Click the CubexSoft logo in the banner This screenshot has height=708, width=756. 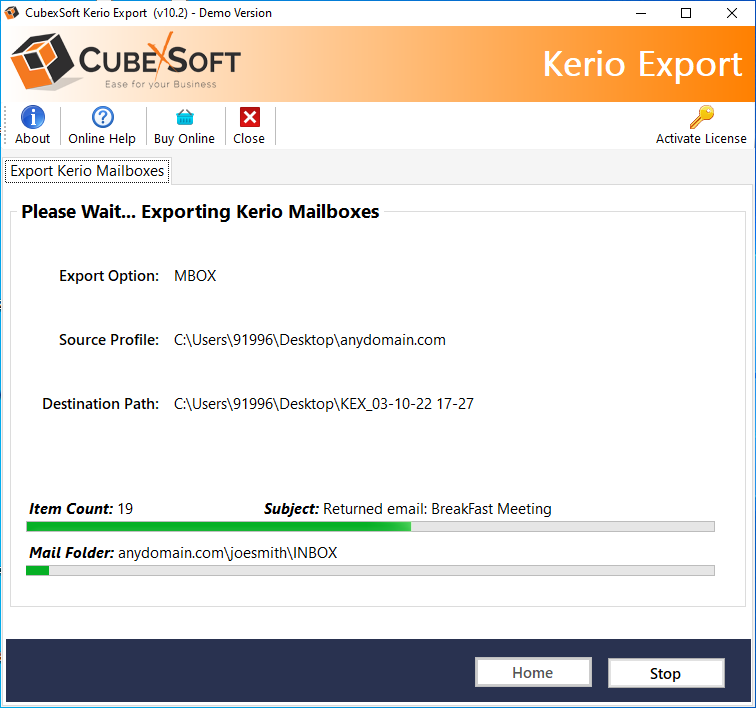[125, 62]
